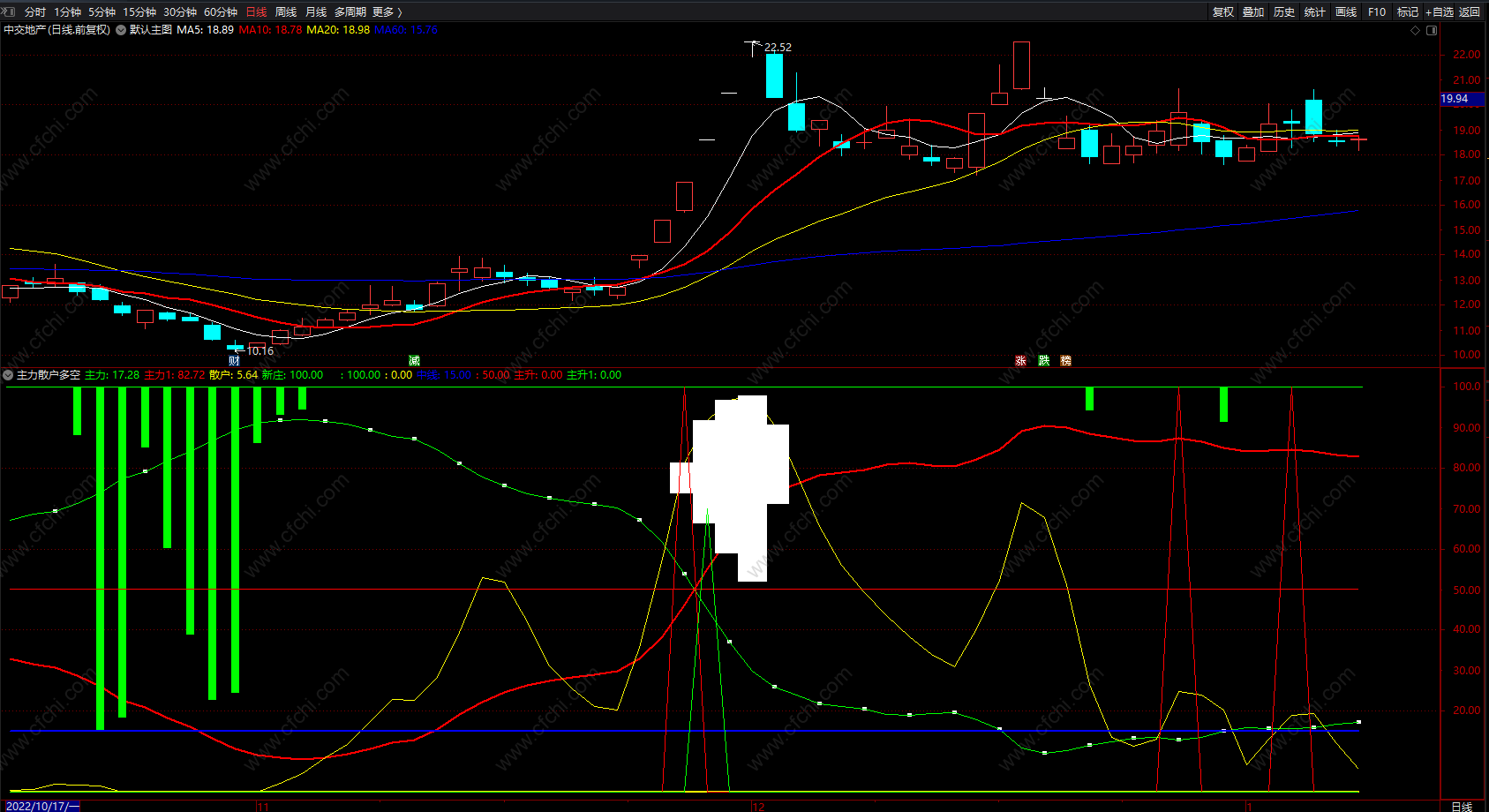The height and width of the screenshot is (812, 1489).
Task: Click the green 减 marker icon
Action: point(414,361)
